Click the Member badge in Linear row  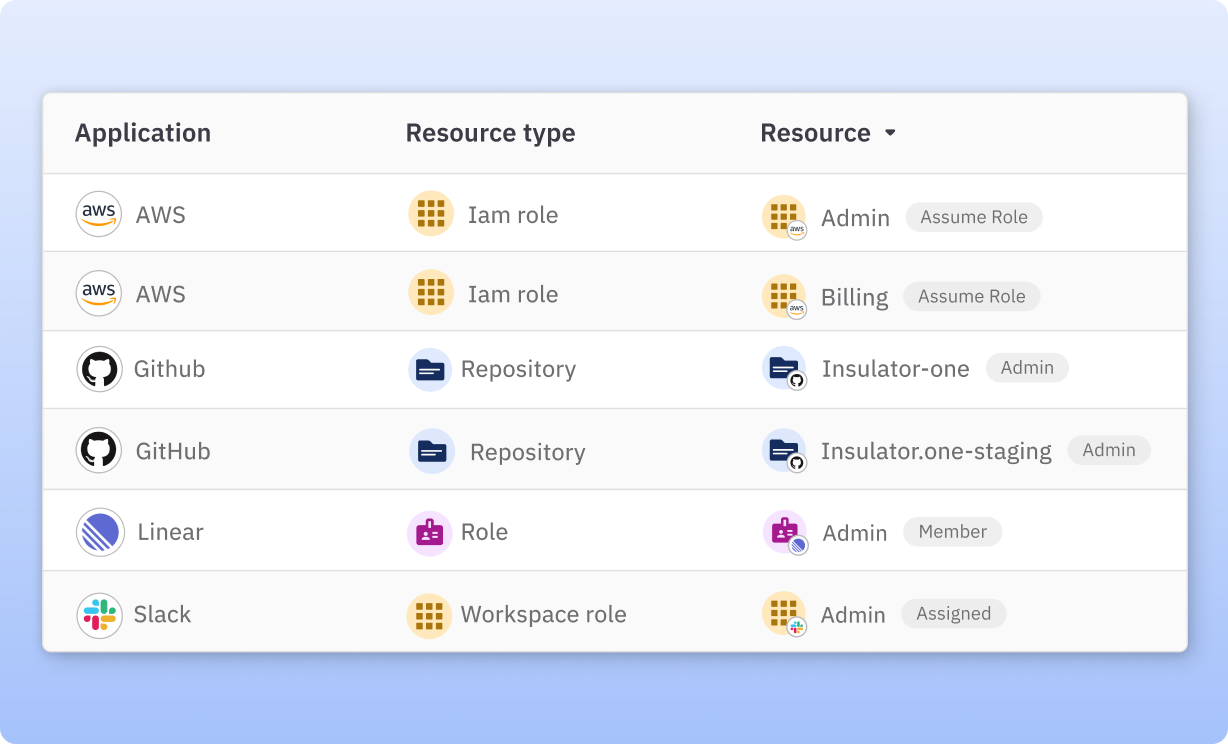coord(952,532)
